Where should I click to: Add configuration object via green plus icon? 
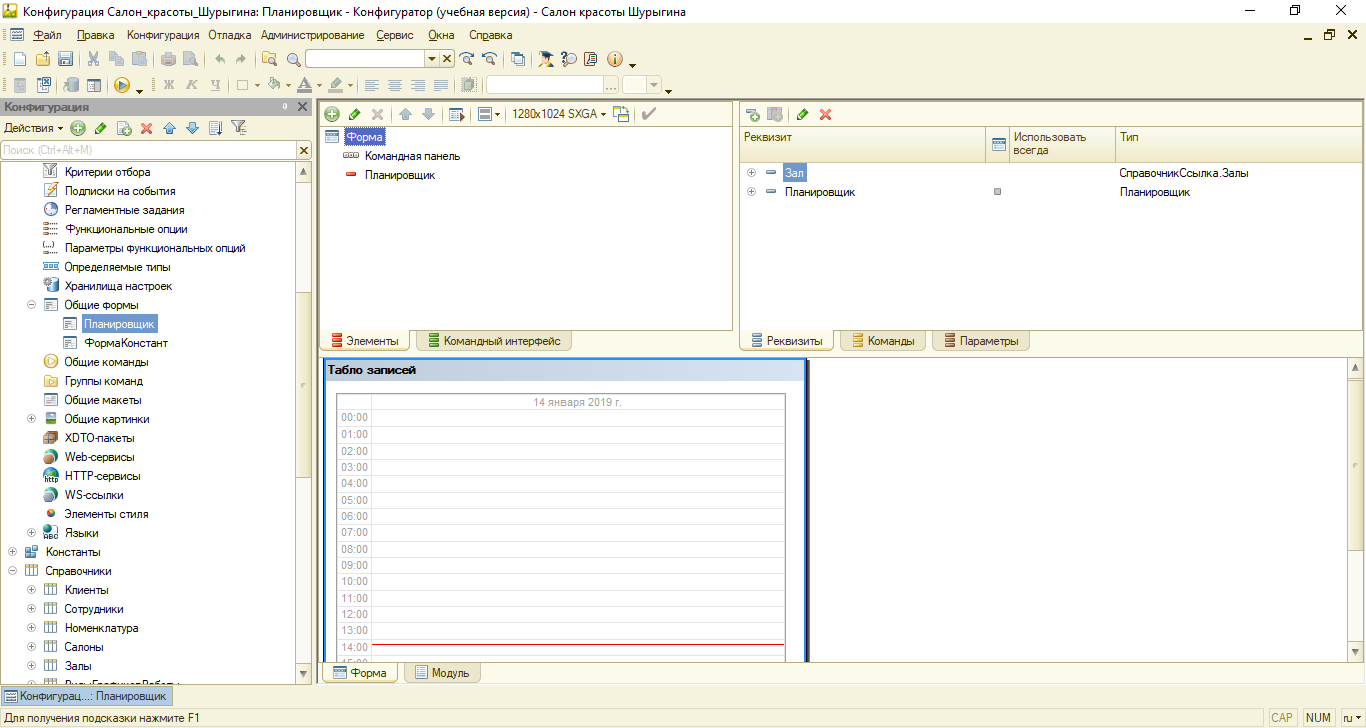pyautogui.click(x=78, y=128)
